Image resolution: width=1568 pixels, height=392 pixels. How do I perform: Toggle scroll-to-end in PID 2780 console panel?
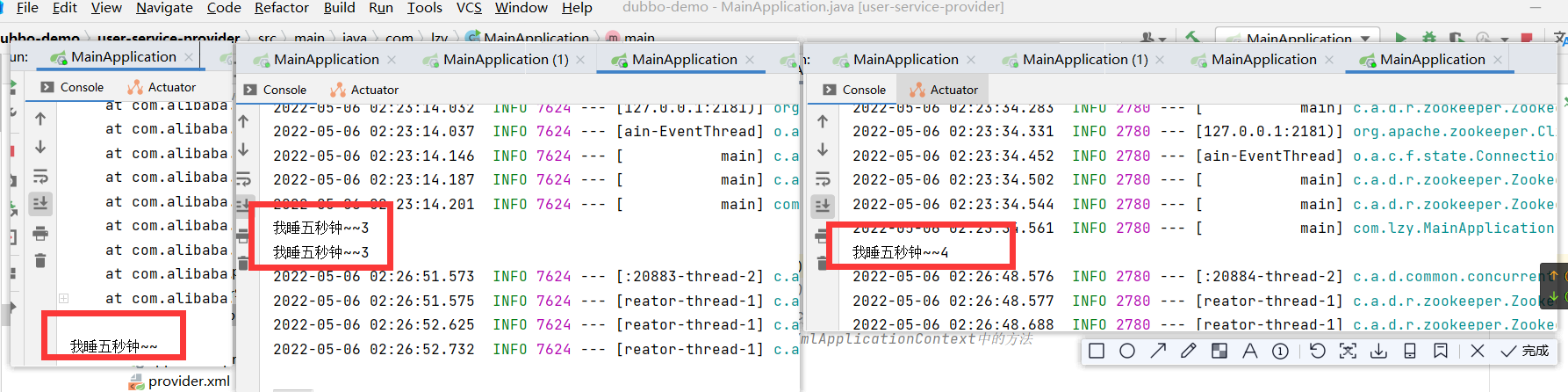pos(823,207)
